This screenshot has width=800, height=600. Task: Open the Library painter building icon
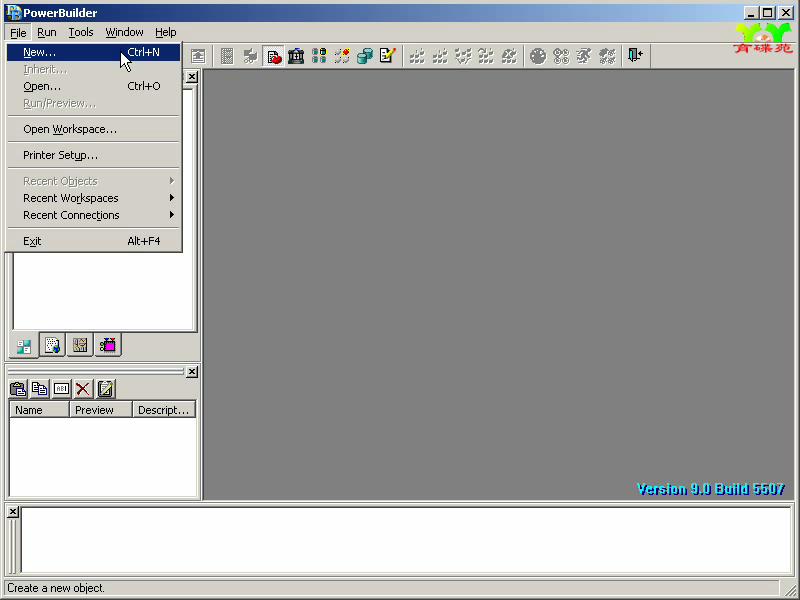coord(296,56)
